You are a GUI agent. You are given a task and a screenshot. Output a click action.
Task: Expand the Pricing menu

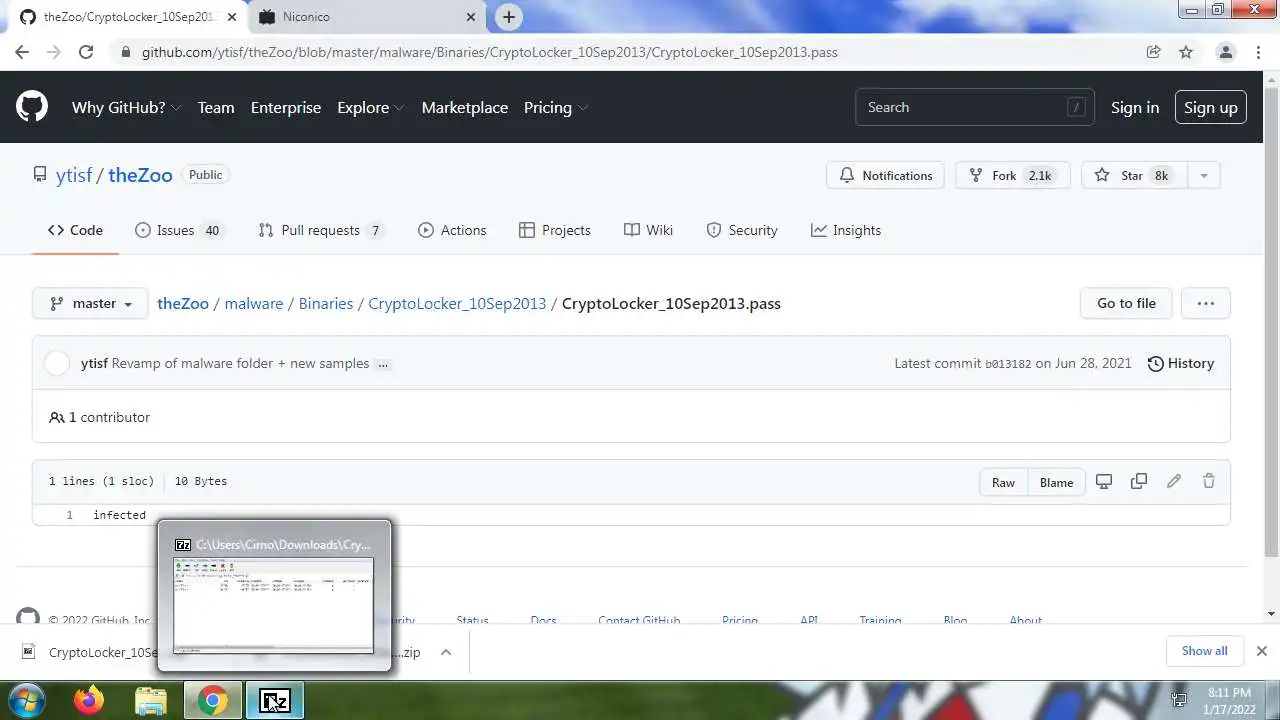pyautogui.click(x=556, y=107)
